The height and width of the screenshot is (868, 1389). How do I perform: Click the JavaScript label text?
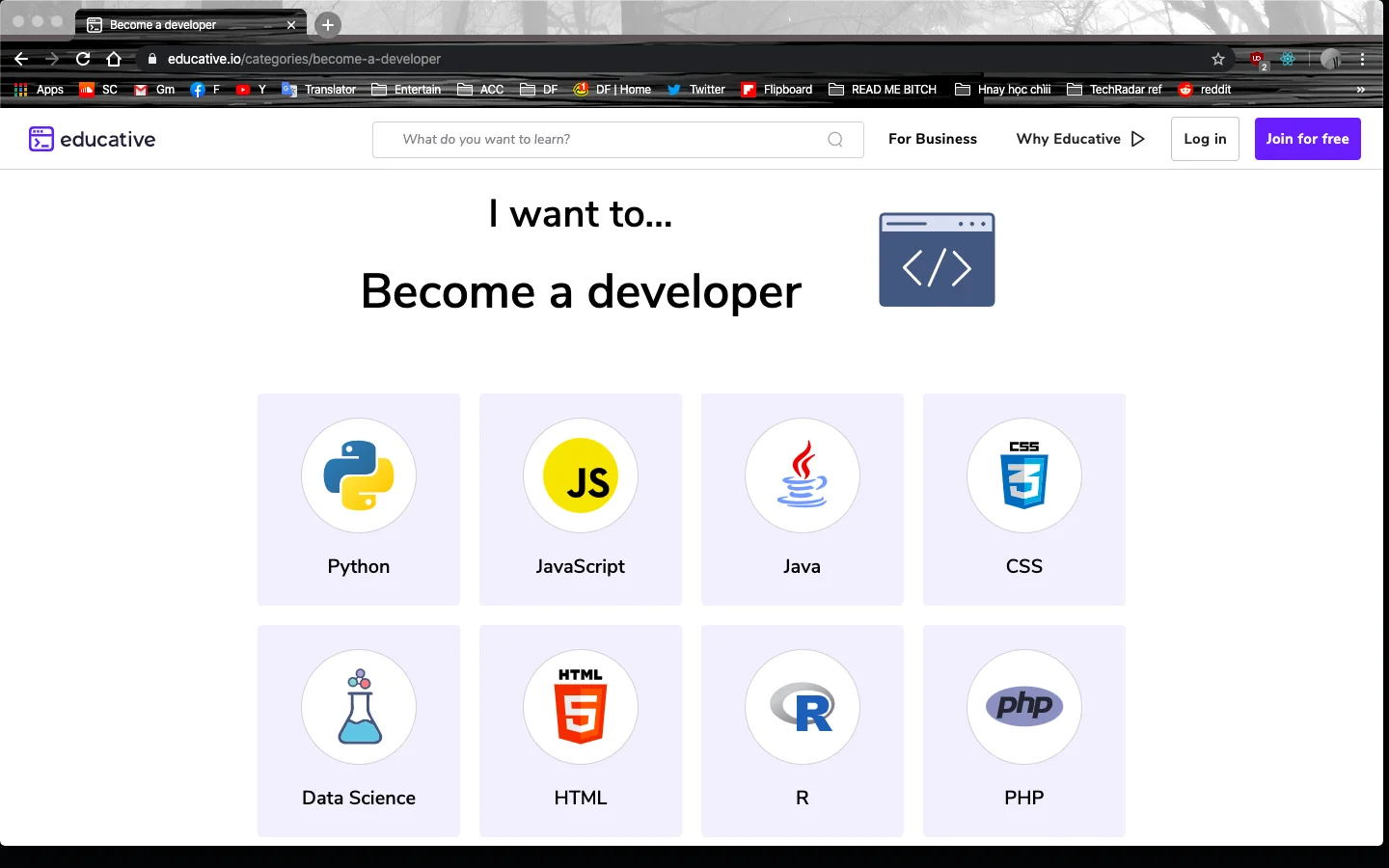coord(581,566)
